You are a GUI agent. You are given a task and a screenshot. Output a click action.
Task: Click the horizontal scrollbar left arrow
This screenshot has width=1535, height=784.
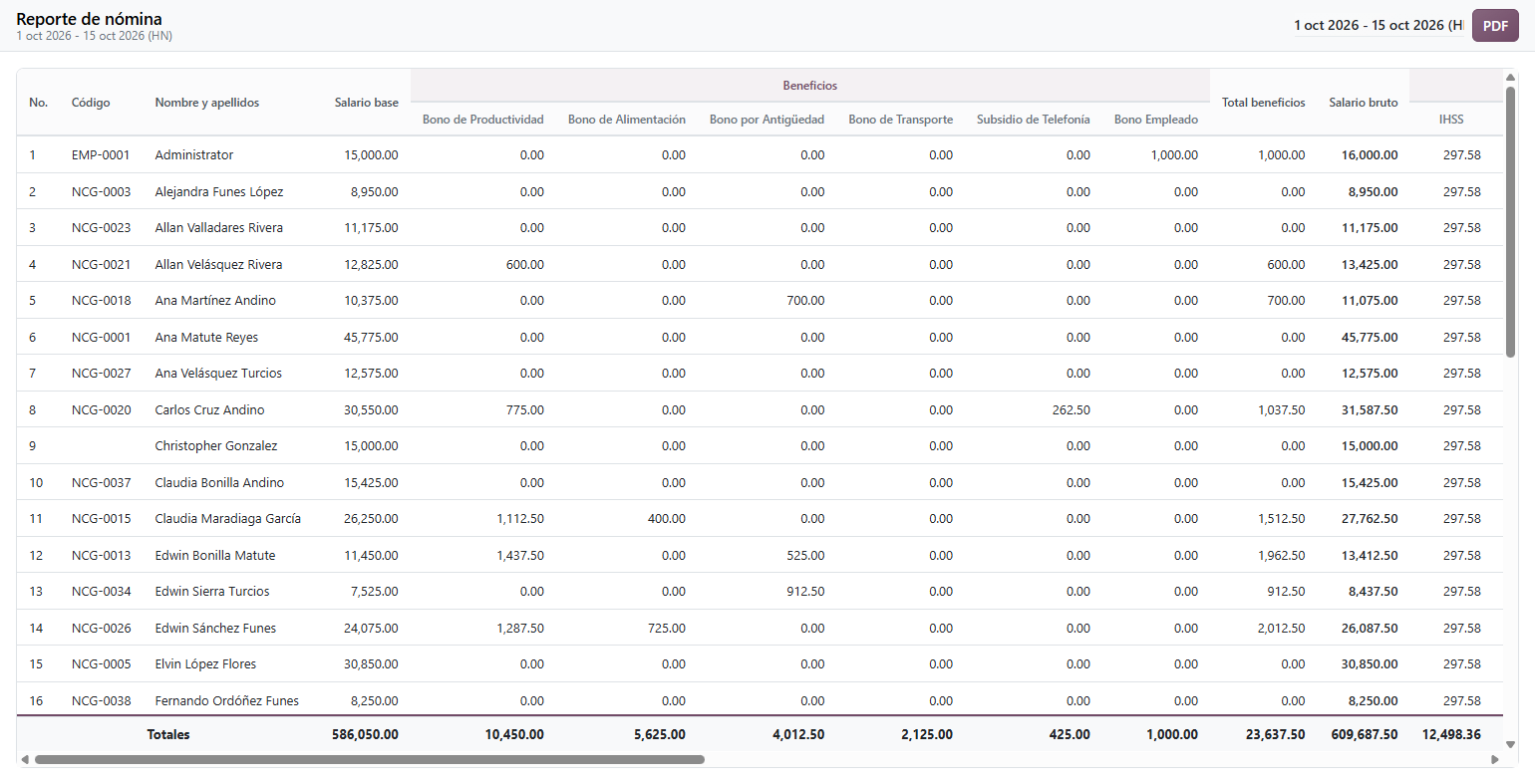25,759
